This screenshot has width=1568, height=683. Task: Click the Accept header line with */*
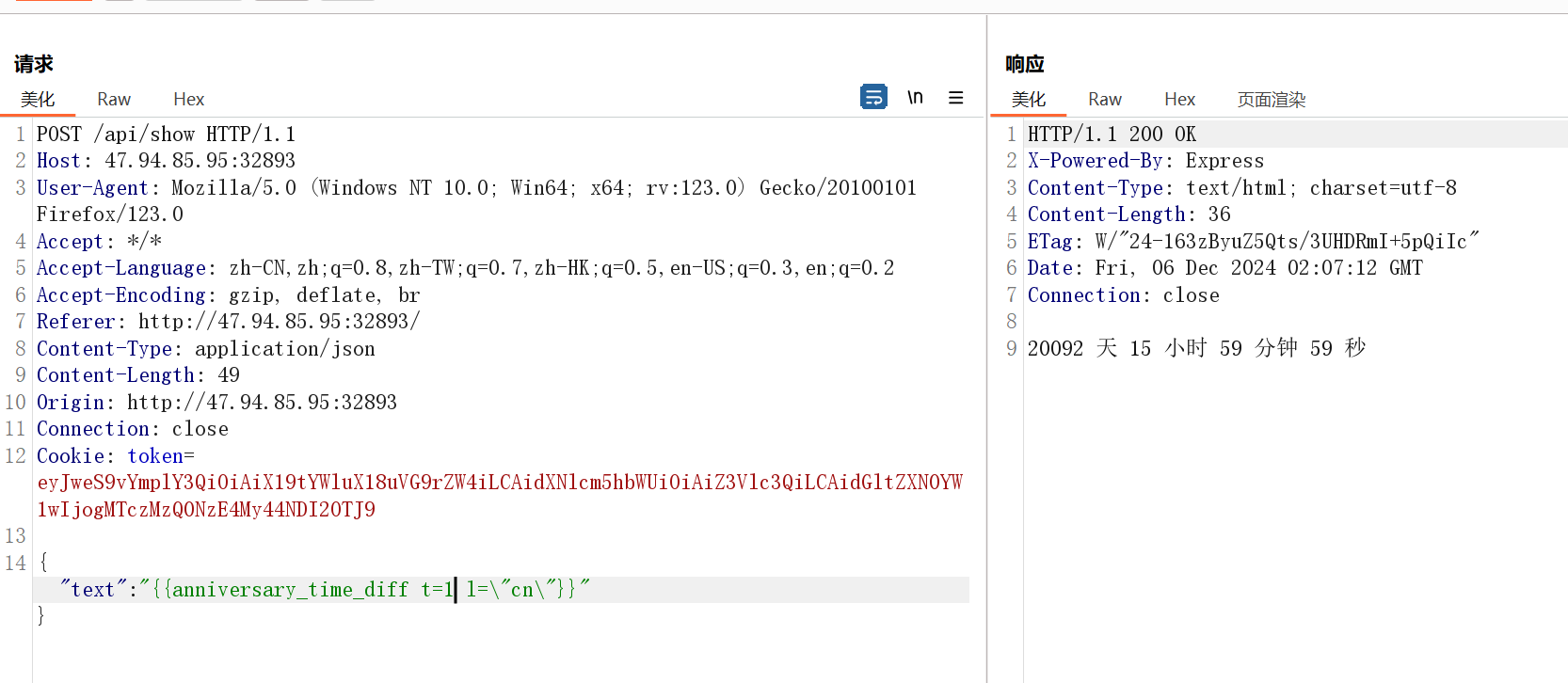coord(99,242)
